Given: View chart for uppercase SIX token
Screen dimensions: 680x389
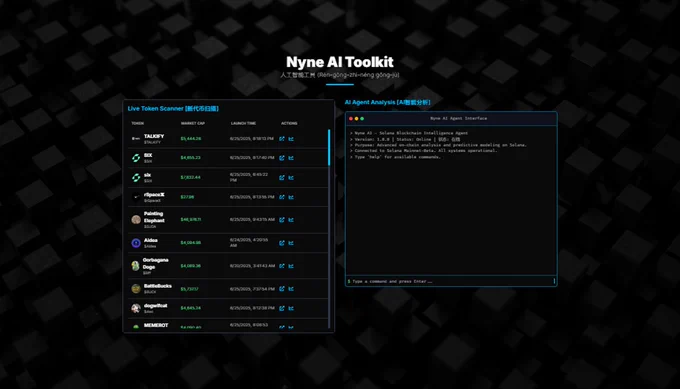Looking at the screenshot, I should coord(291,158).
